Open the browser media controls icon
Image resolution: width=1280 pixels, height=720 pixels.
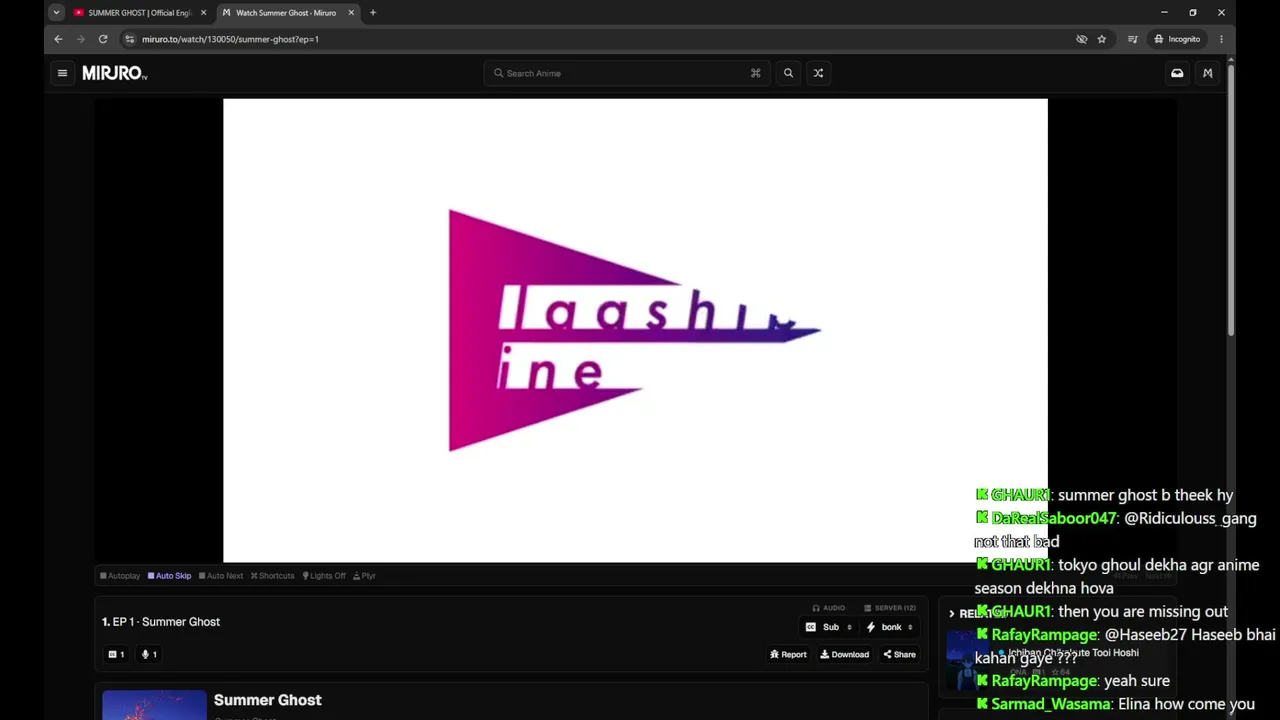point(1133,39)
